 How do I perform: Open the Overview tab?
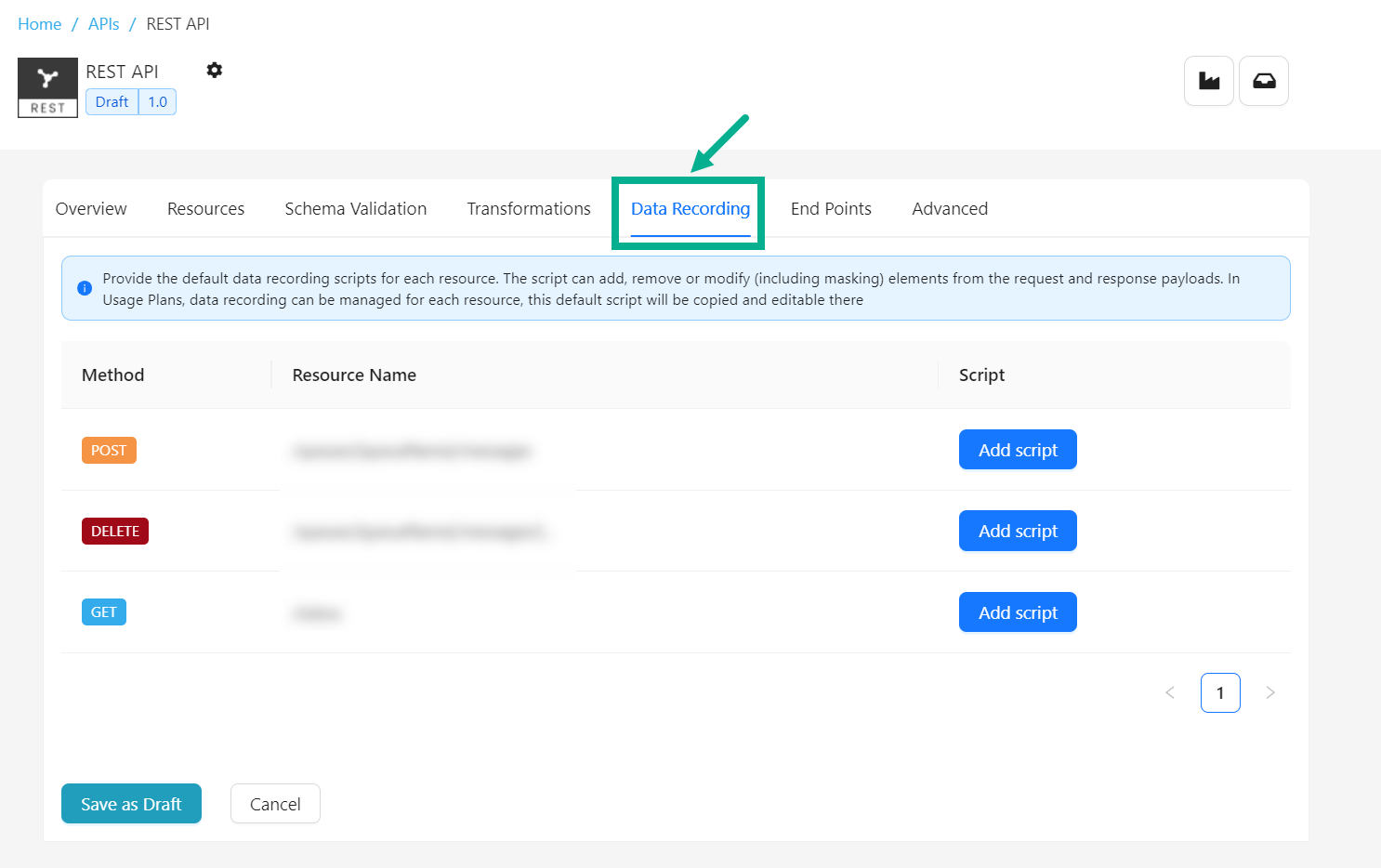(x=91, y=209)
